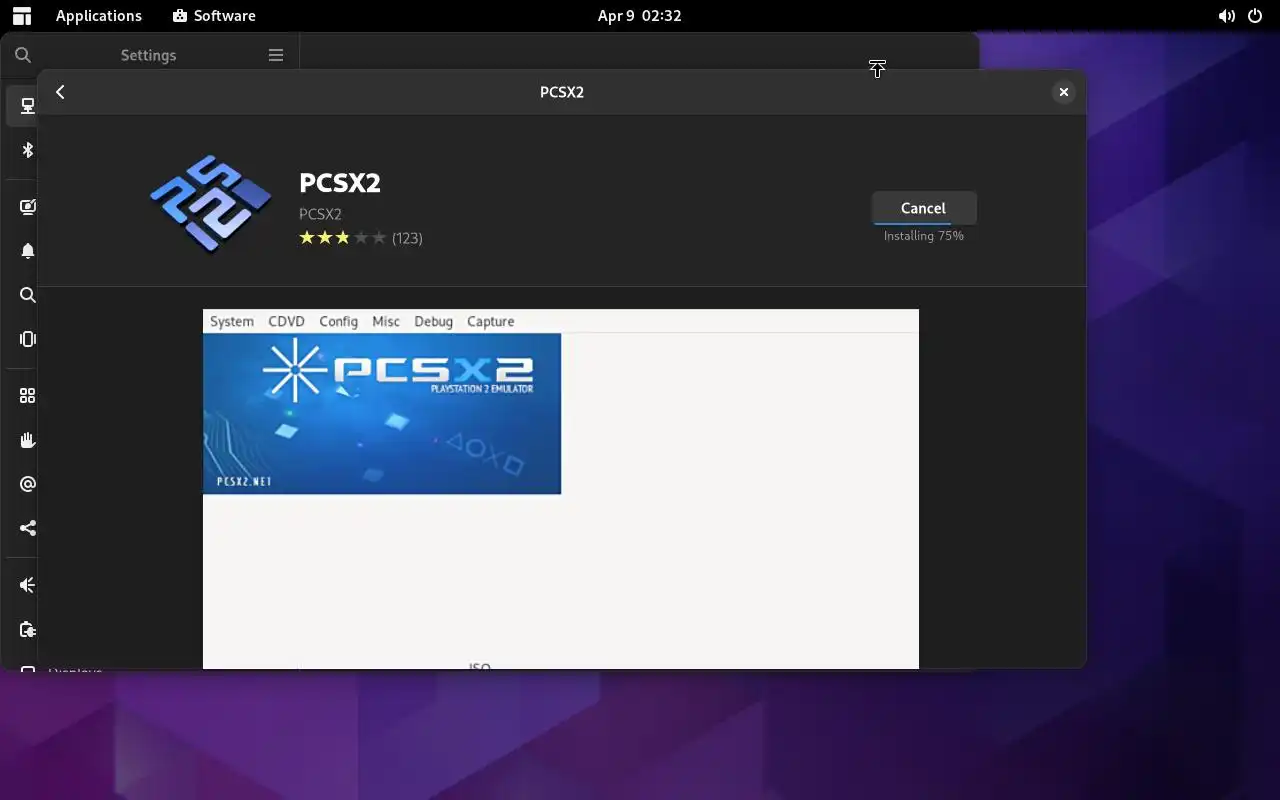Select the Online Accounts @ icon in Settings
1280x800 pixels.
click(27, 484)
